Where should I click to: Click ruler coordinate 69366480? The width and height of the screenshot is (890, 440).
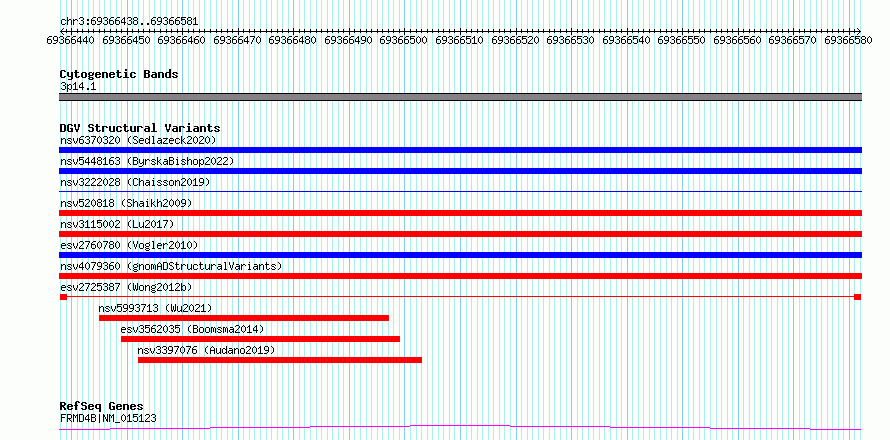pos(293,40)
